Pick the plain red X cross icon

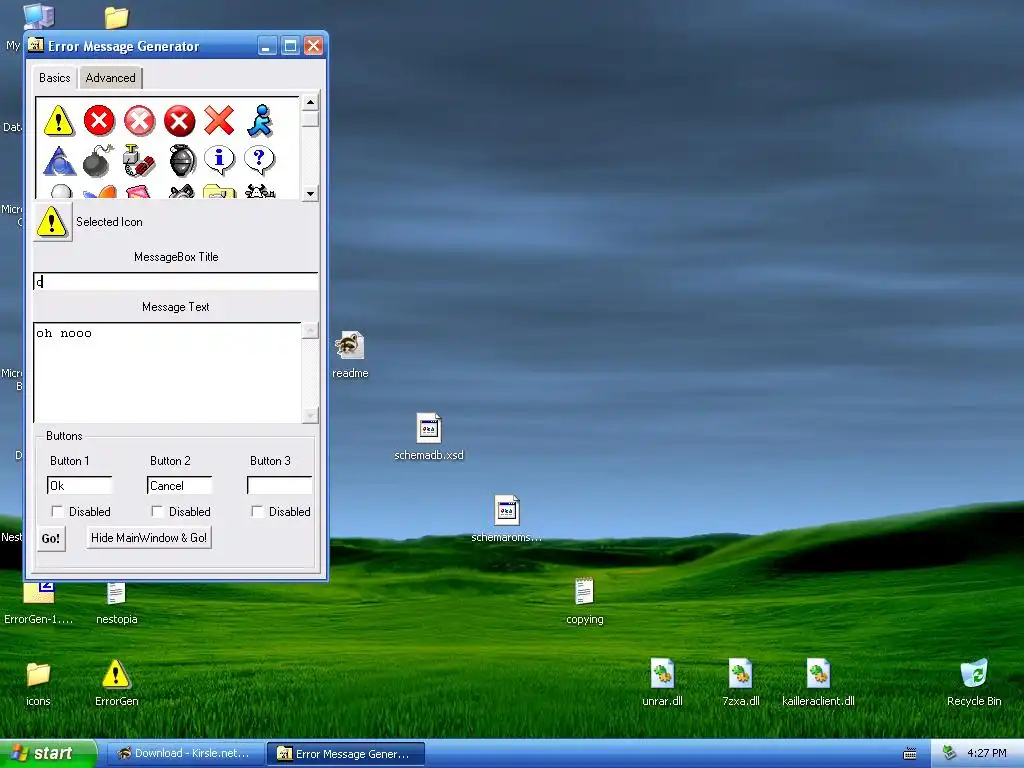(x=219, y=121)
